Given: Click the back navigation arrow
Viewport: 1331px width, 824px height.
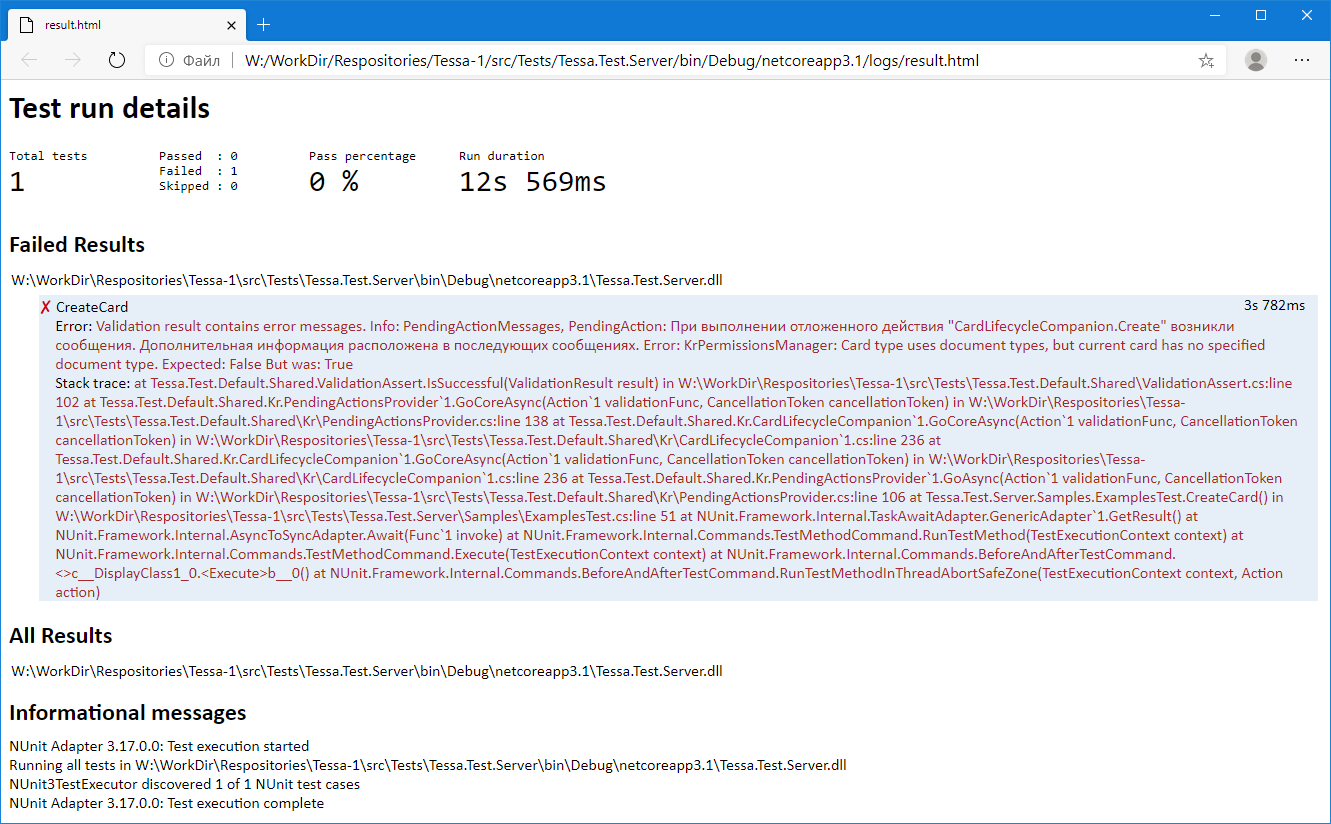Looking at the screenshot, I should tap(29, 60).
